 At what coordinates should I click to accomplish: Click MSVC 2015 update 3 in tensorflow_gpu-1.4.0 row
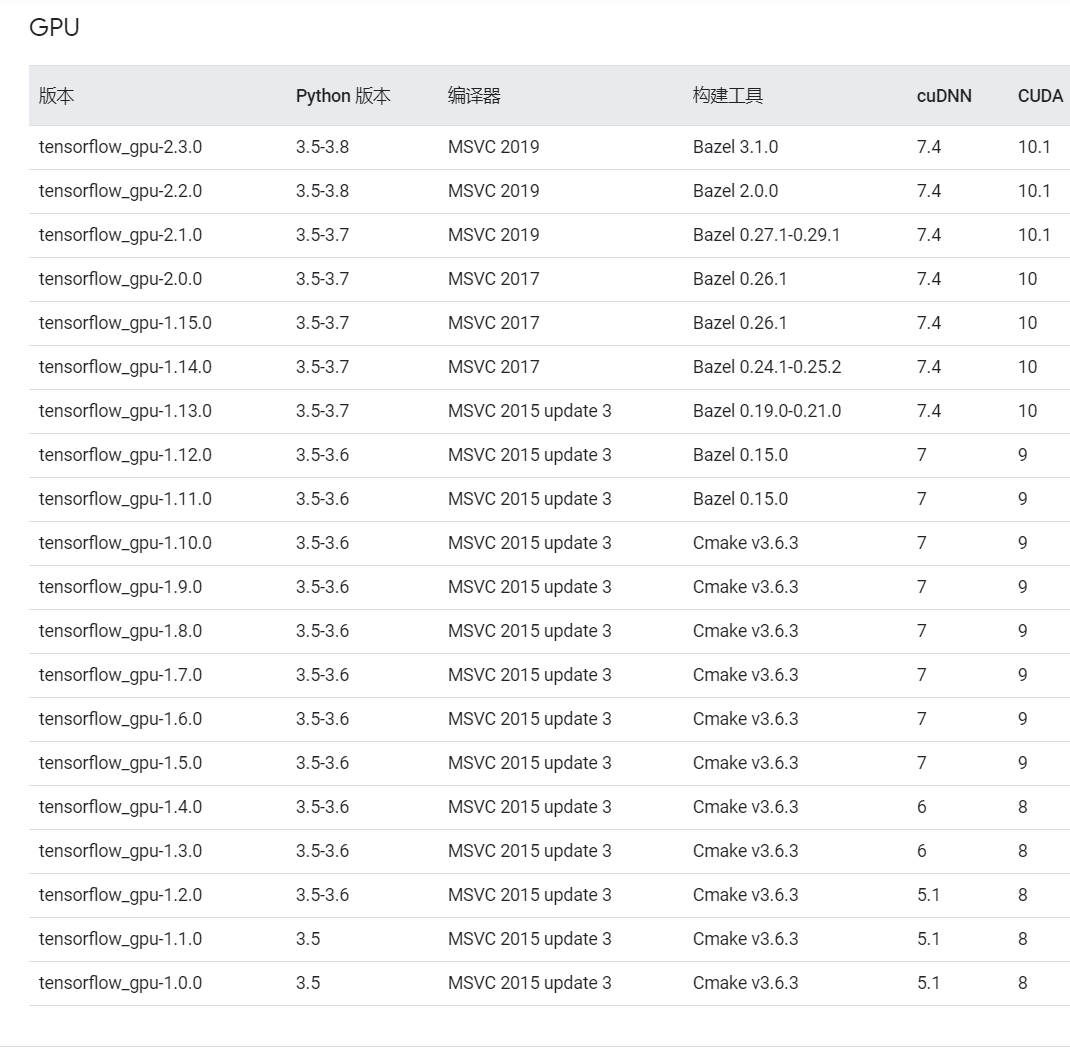tap(530, 807)
